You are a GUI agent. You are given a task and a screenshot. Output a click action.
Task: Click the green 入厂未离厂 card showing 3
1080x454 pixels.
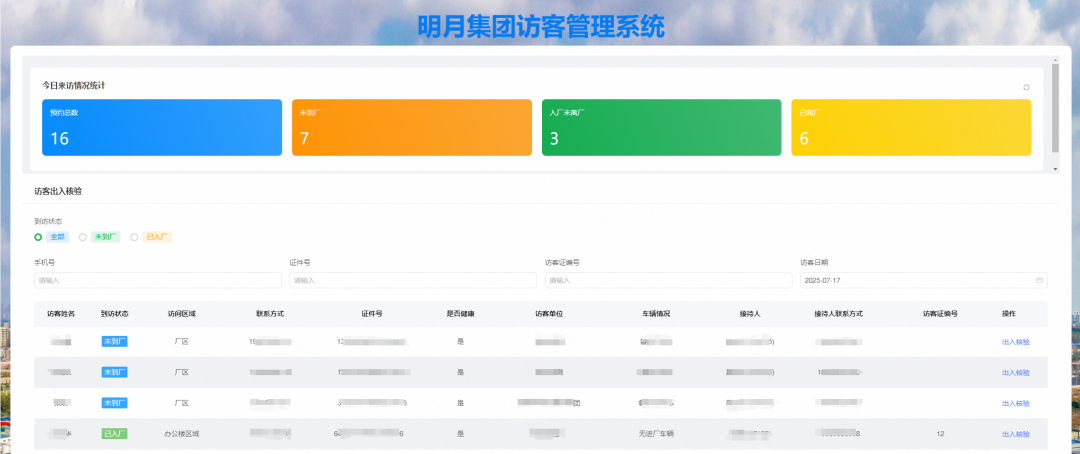point(661,127)
